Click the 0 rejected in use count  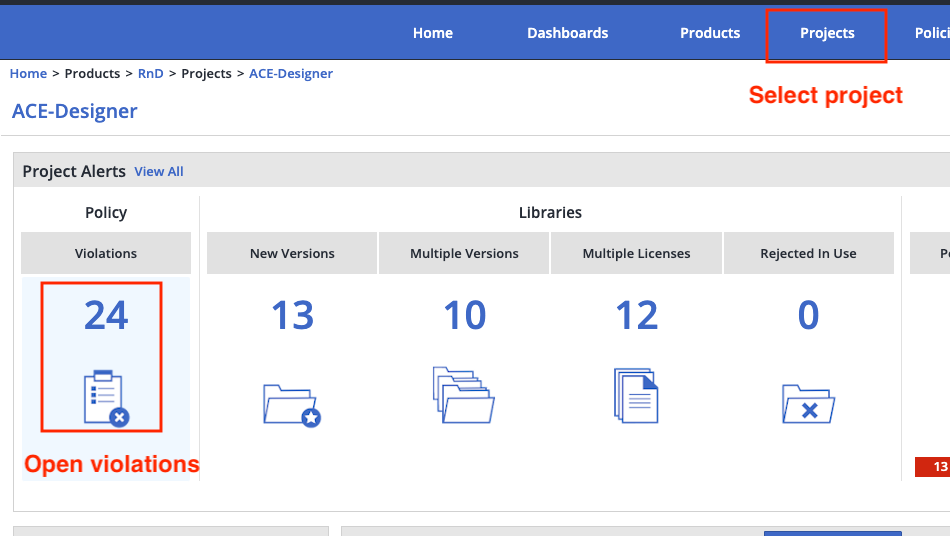808,316
